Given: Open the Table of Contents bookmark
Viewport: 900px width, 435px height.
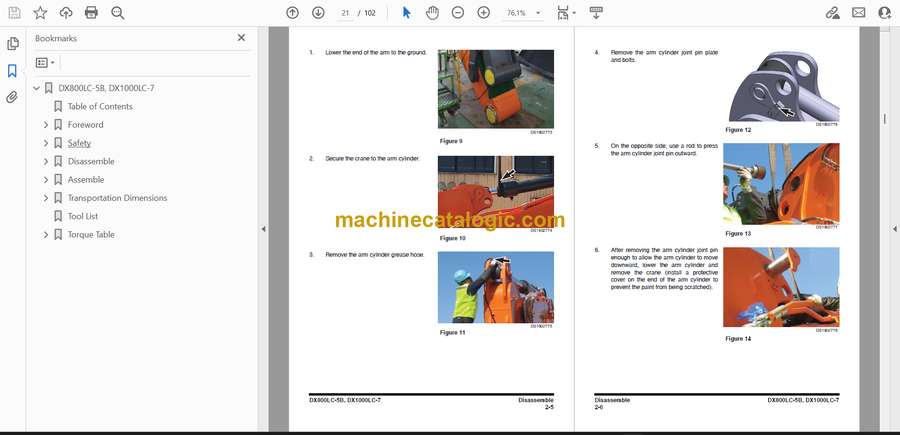Looking at the screenshot, I should pyautogui.click(x=99, y=107).
